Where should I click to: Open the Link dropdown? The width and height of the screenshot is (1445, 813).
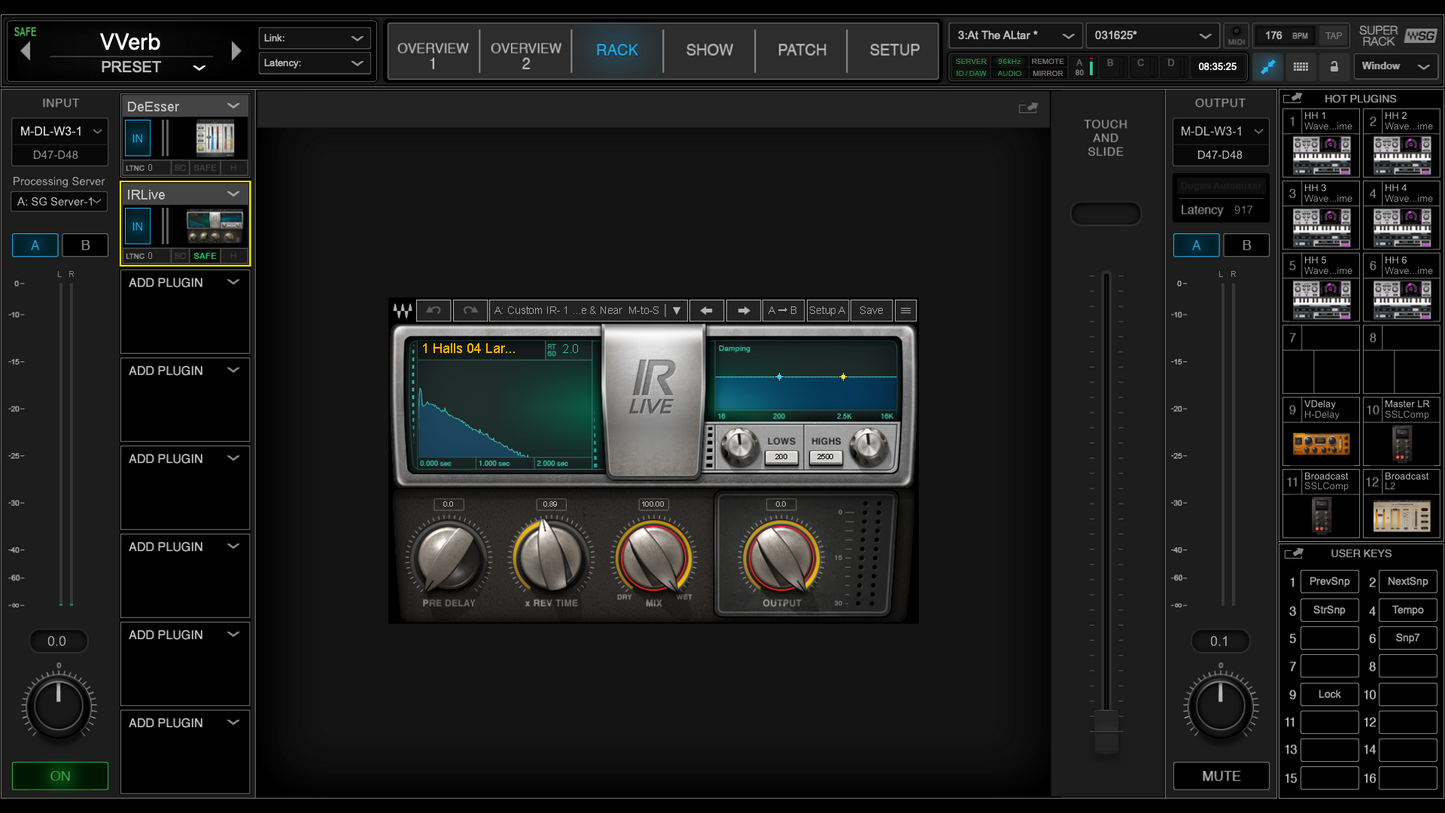click(x=314, y=38)
